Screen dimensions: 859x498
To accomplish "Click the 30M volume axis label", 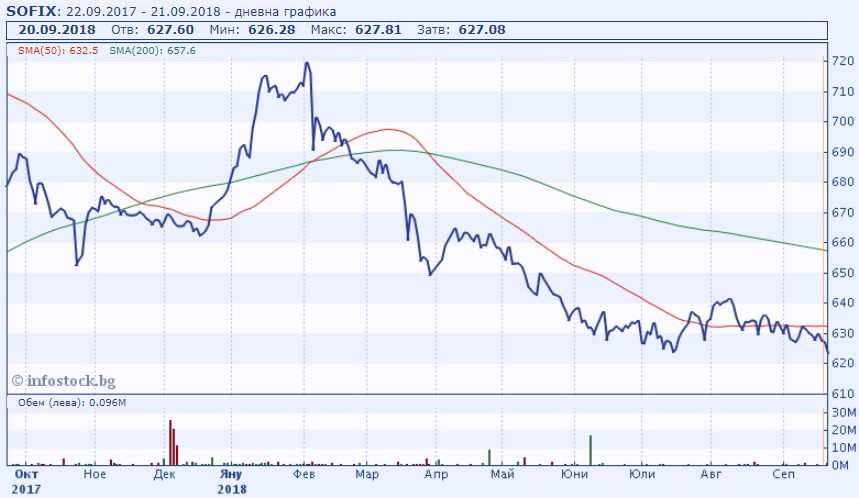I will [844, 413].
